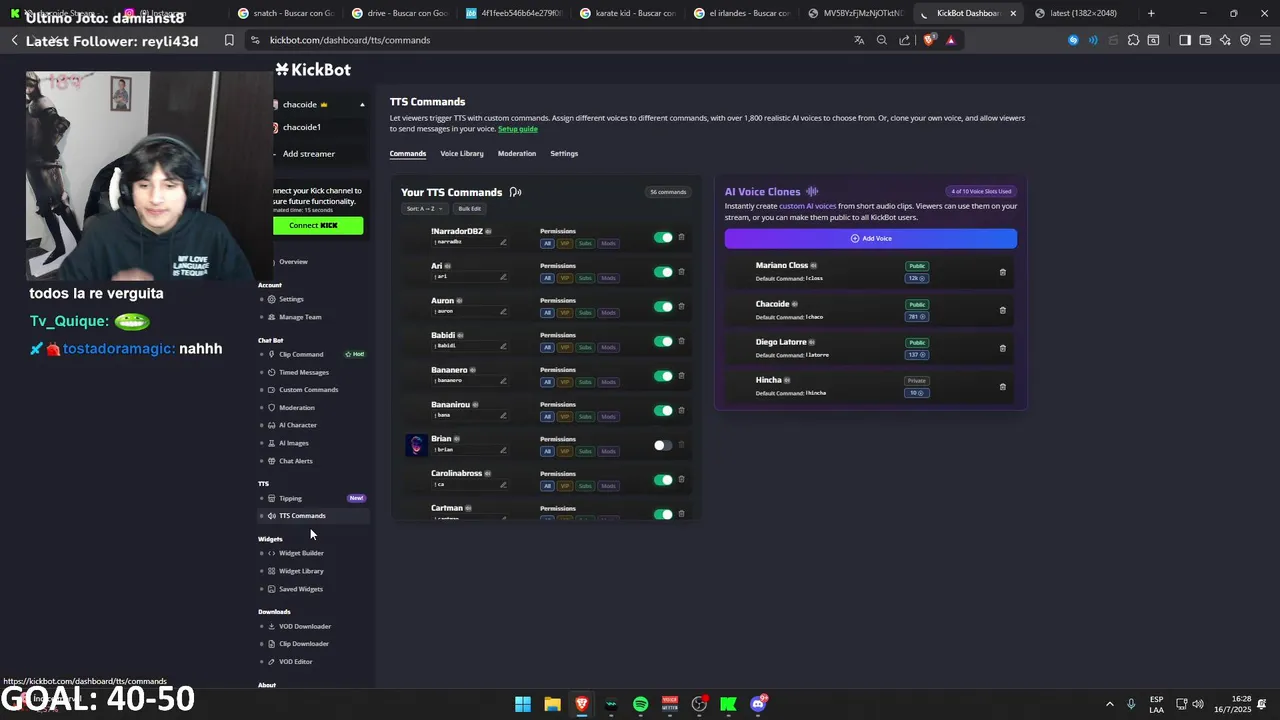Edit the !bana command for Bananirou
1280x720 pixels.
tap(503, 415)
